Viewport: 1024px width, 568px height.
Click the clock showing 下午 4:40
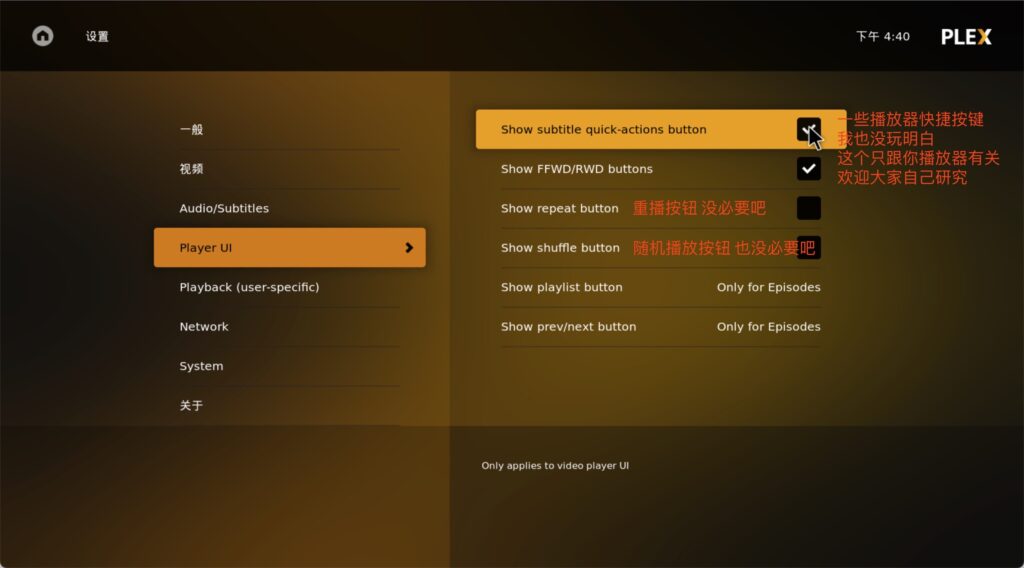pyautogui.click(x=882, y=37)
